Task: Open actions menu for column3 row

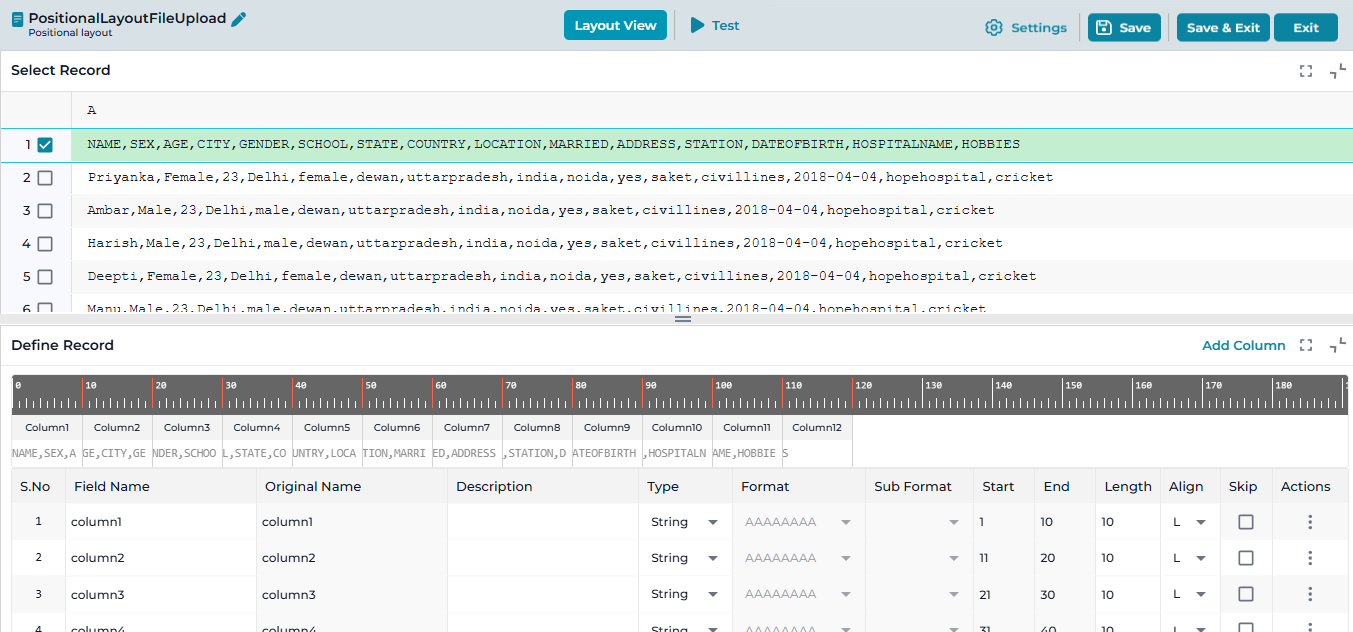Action: (x=1310, y=594)
